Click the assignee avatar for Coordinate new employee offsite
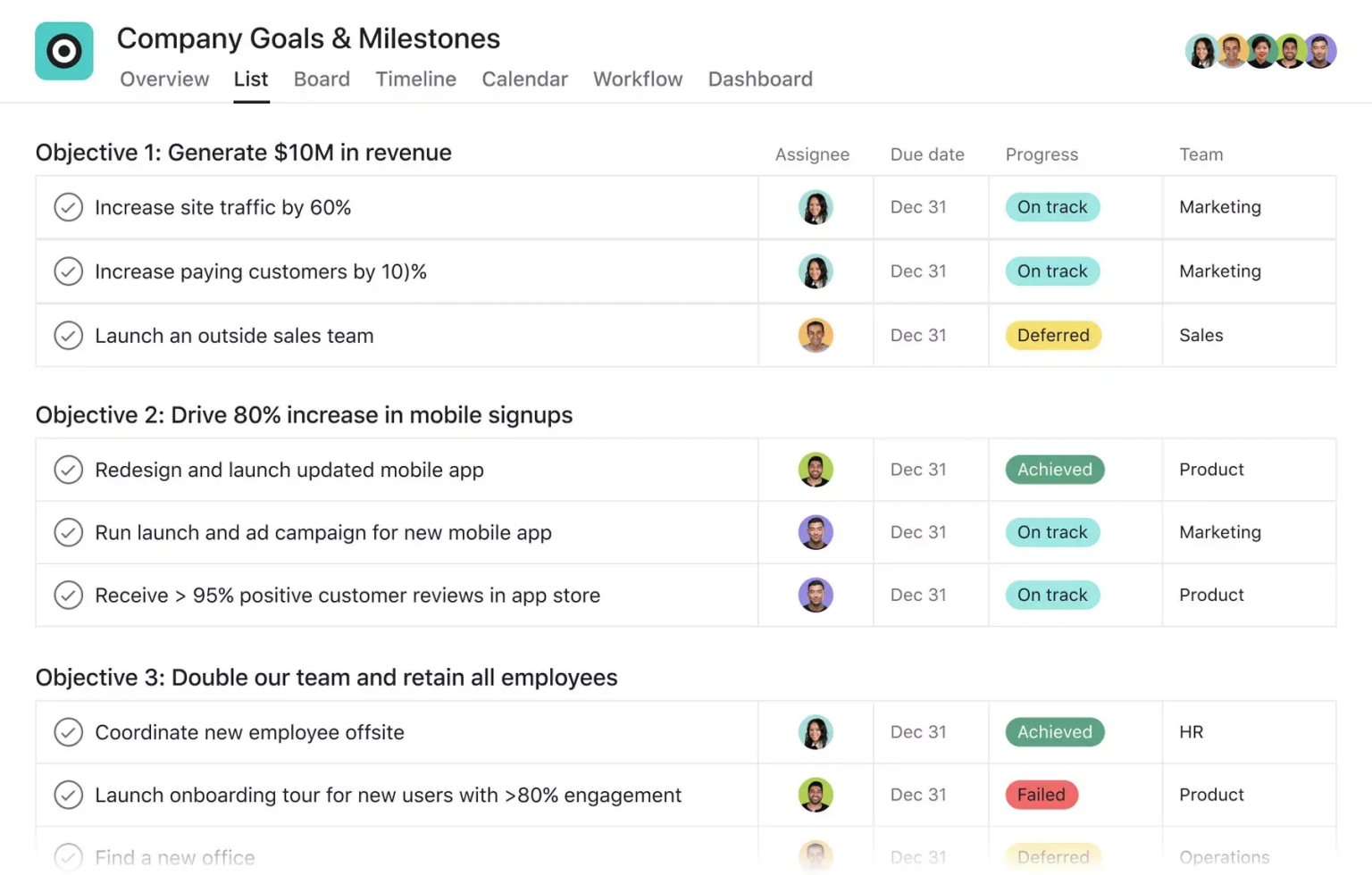 (x=815, y=732)
